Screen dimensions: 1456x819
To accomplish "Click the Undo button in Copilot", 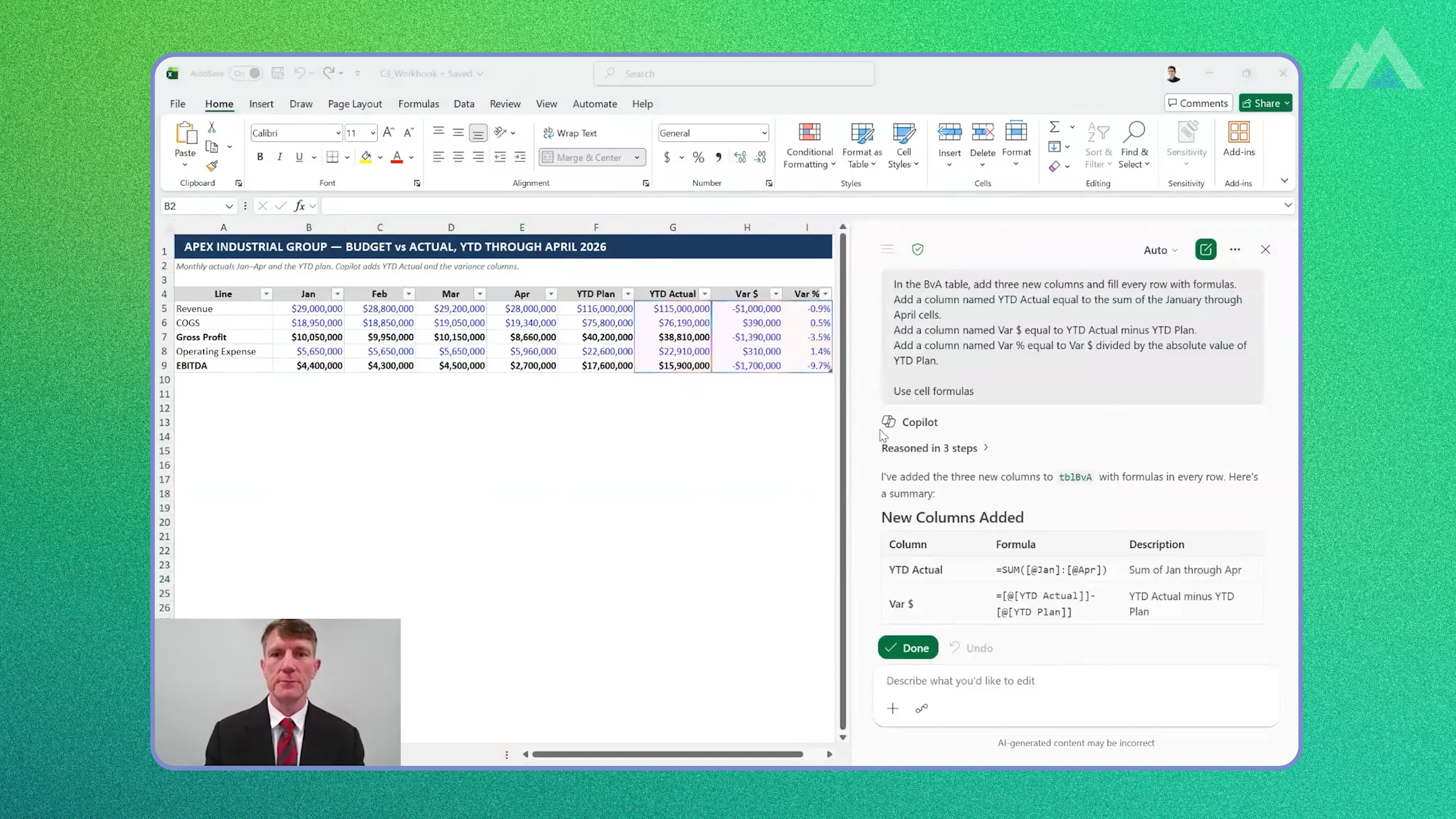I will tap(971, 648).
